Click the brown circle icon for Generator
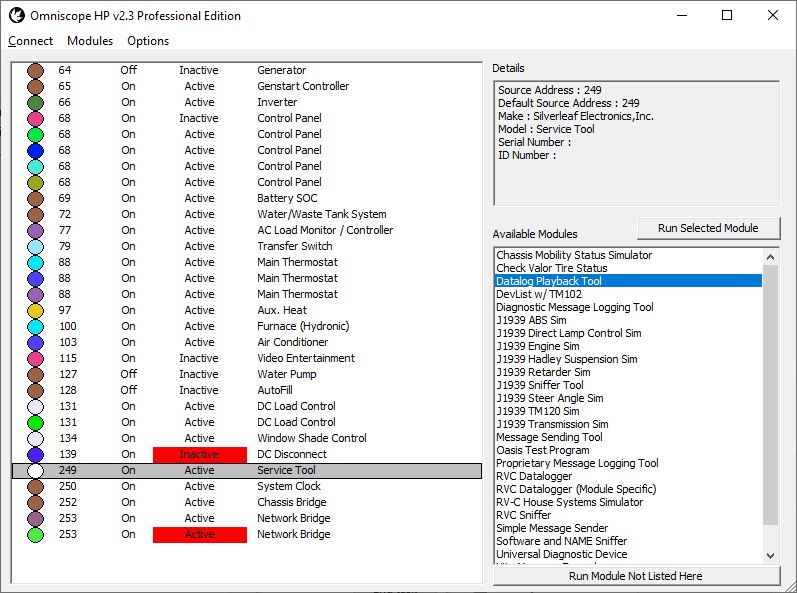797x593 pixels. [x=36, y=71]
